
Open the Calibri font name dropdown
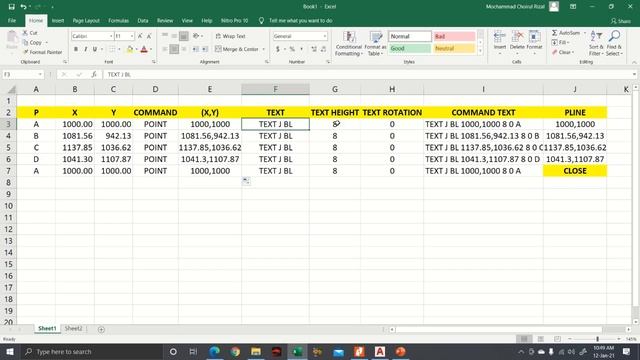tap(111, 36)
